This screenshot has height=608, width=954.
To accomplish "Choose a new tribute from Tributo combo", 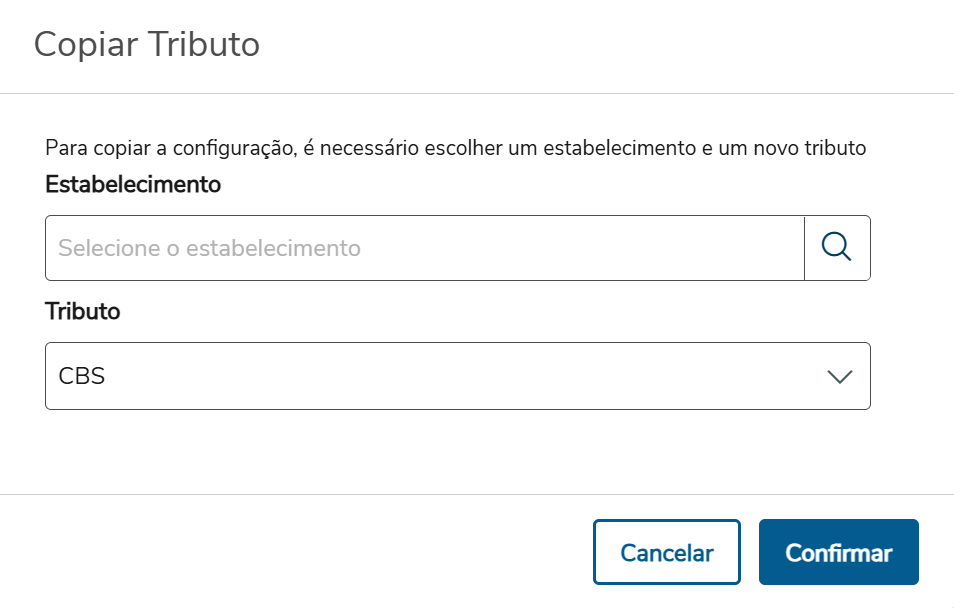I will click(x=457, y=376).
